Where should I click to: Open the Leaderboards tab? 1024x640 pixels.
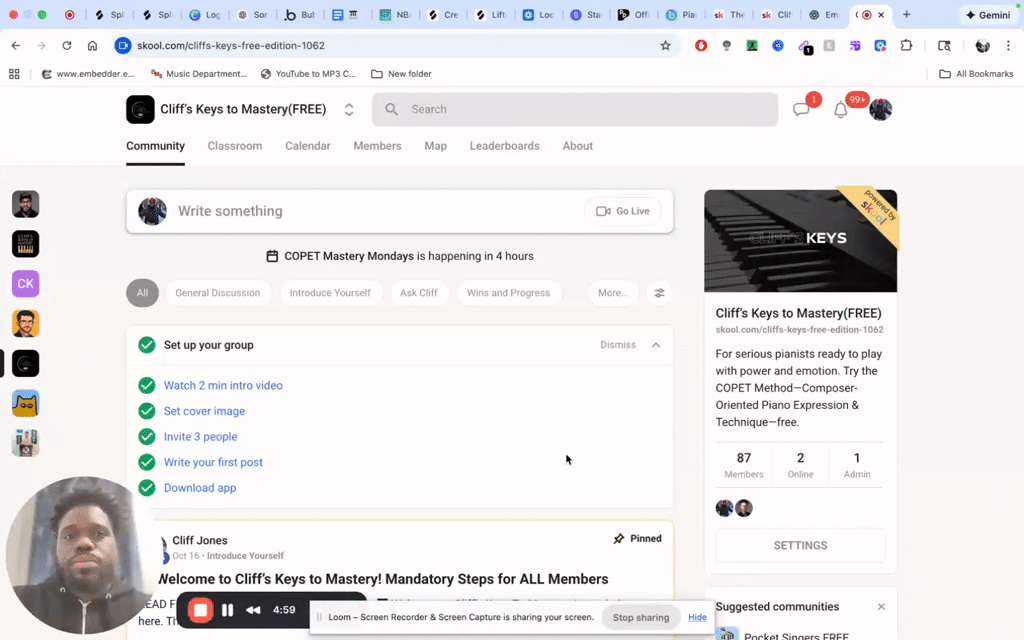pyautogui.click(x=504, y=146)
